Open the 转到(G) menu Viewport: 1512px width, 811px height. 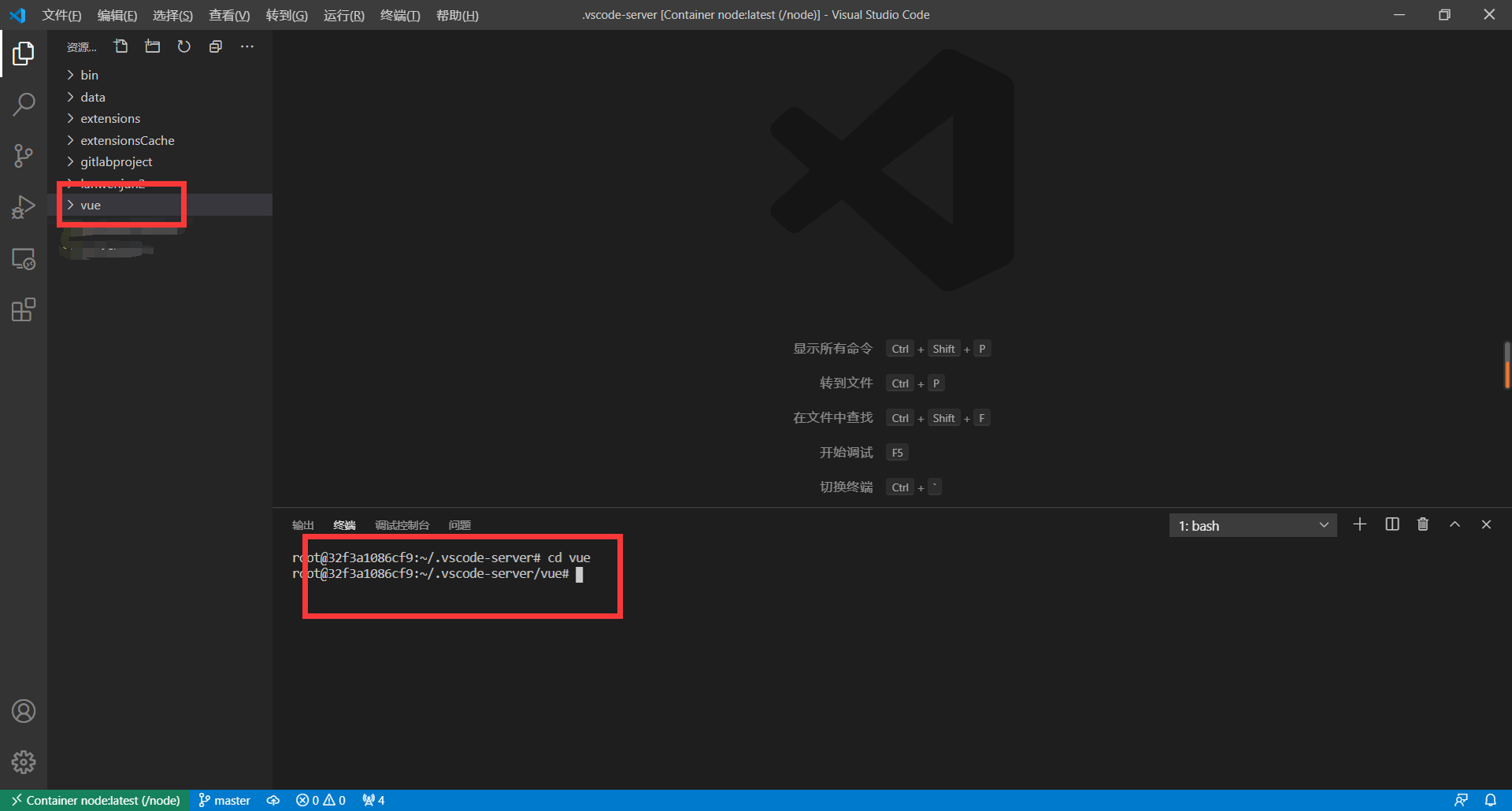(x=287, y=15)
